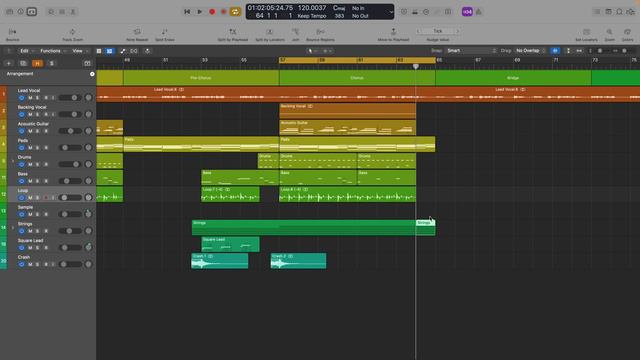Click the Track Zoom toolbar icon
Viewport: 640px width, 360px height.
coord(72,32)
